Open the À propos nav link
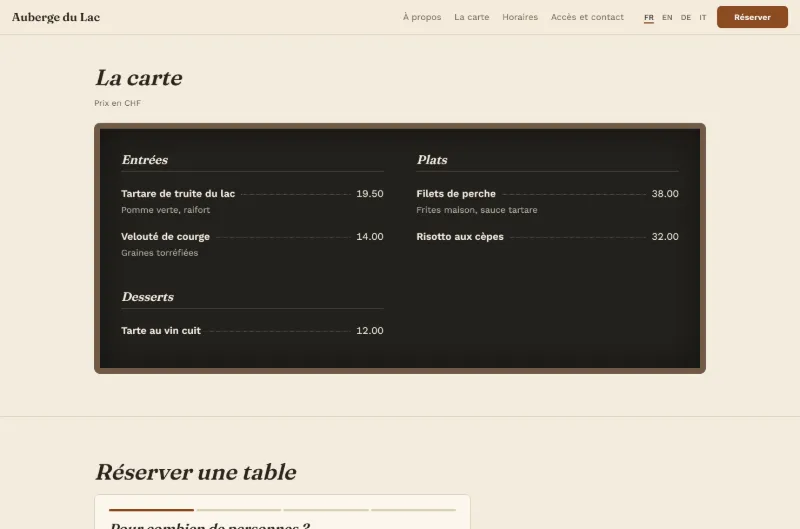This screenshot has width=800, height=529. point(422,17)
